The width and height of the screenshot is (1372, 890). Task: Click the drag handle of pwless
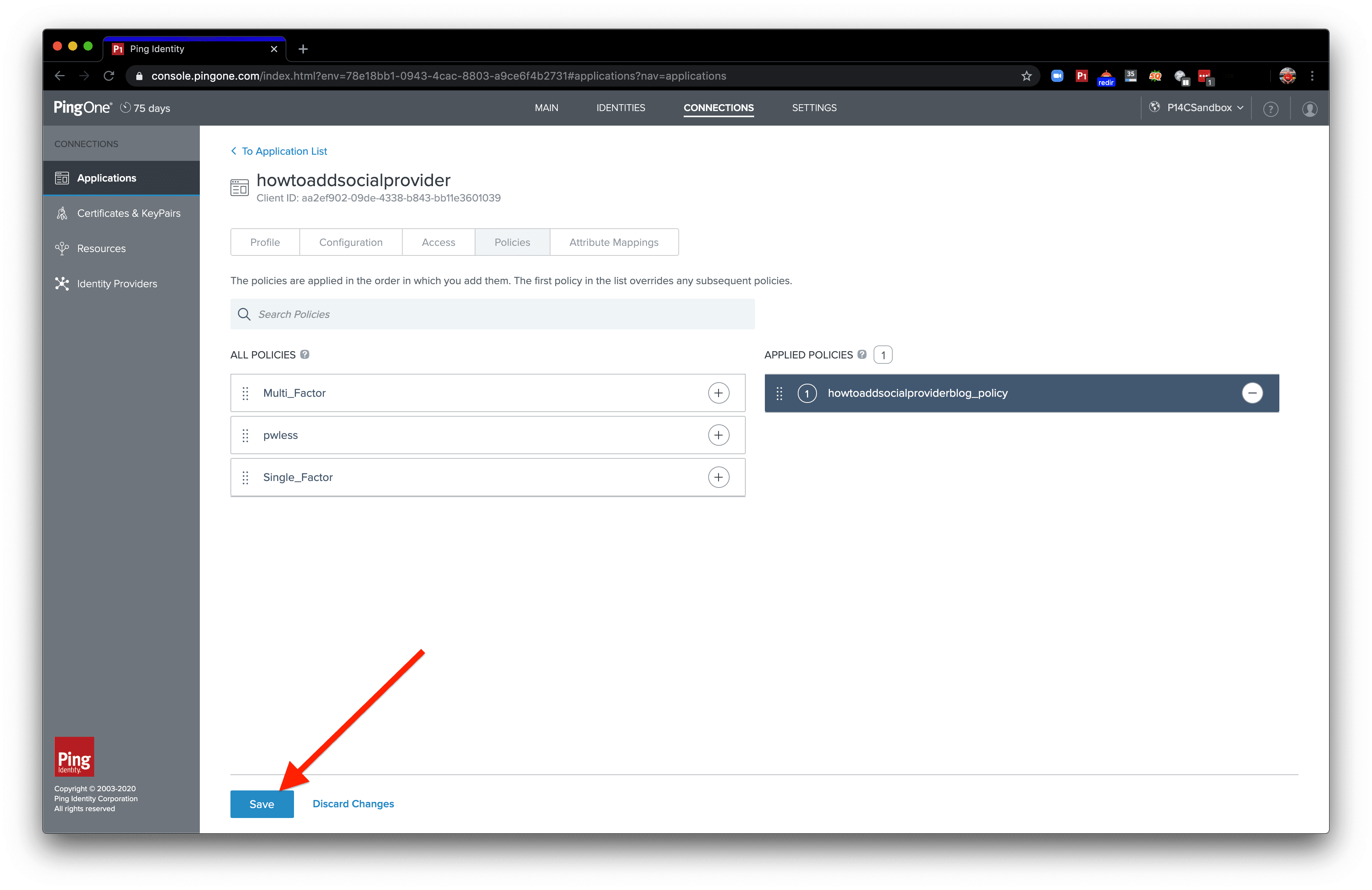(245, 435)
